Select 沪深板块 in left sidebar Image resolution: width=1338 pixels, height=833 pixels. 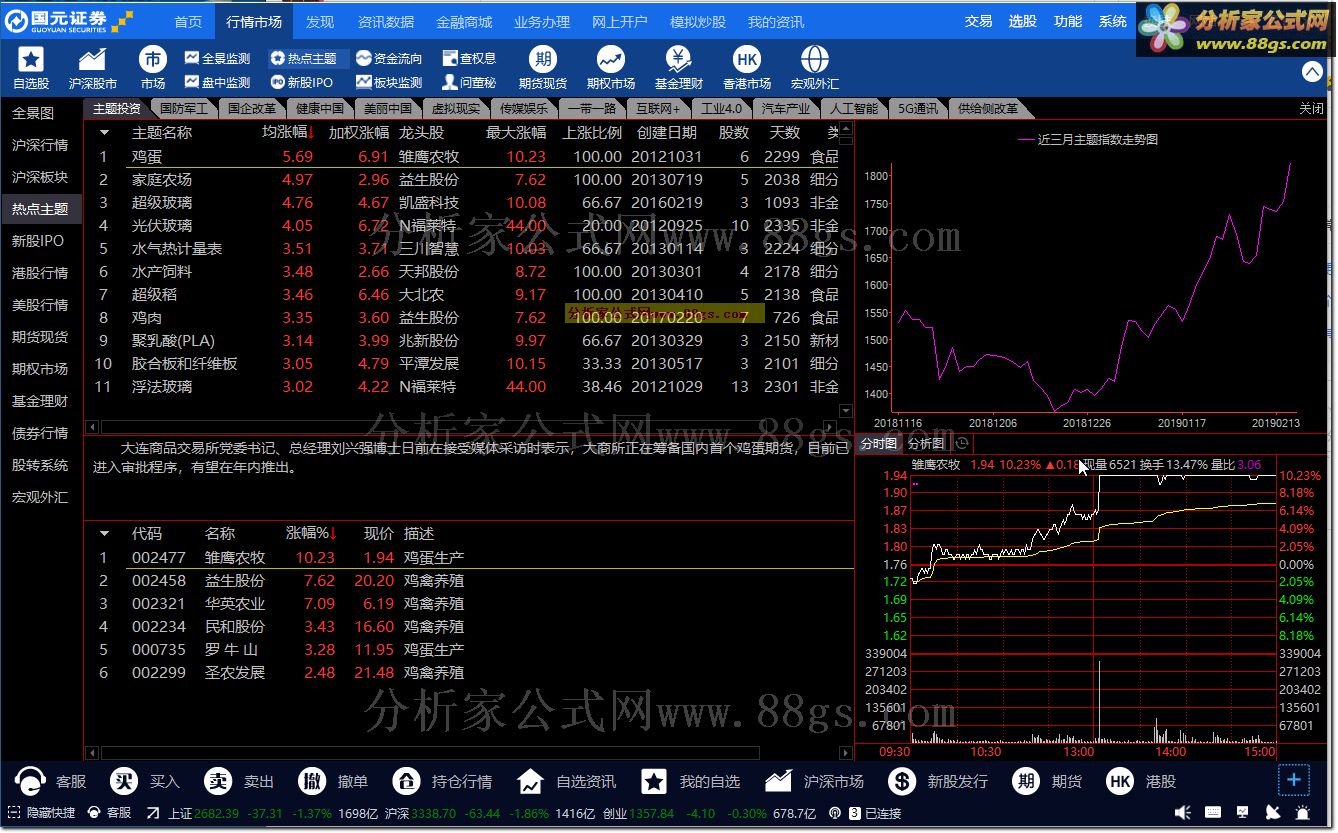tap(40, 177)
